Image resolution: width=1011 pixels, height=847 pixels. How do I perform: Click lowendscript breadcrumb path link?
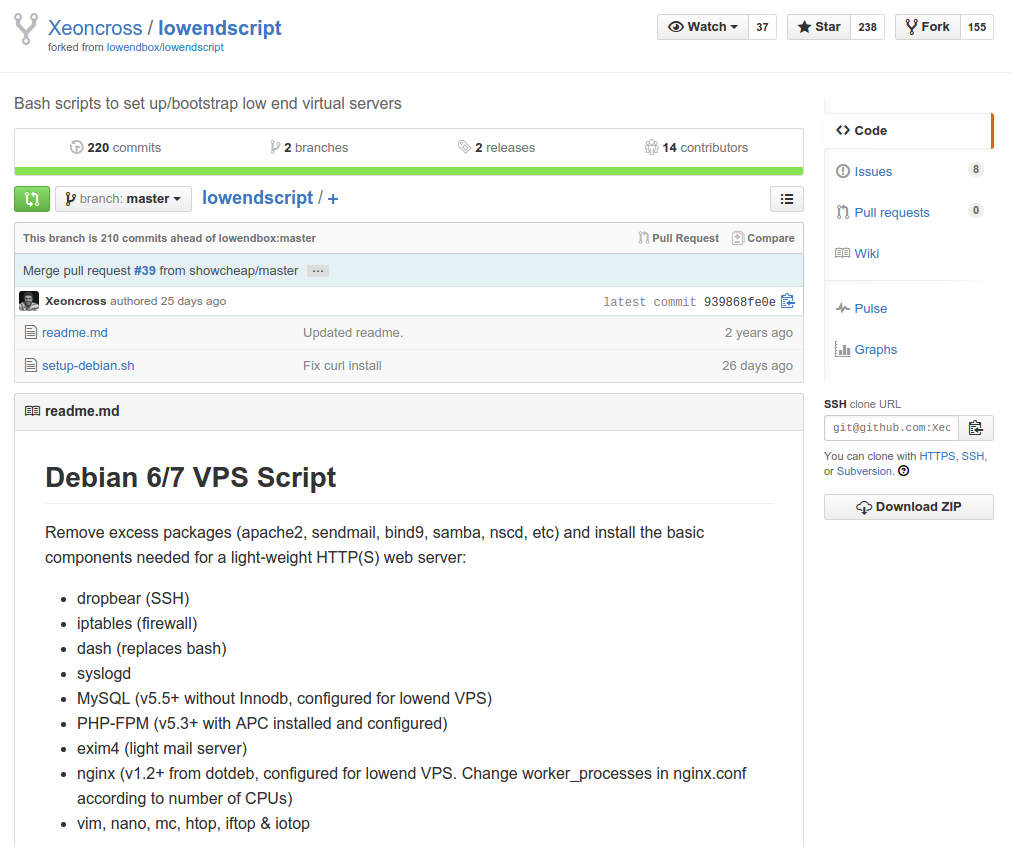(258, 198)
